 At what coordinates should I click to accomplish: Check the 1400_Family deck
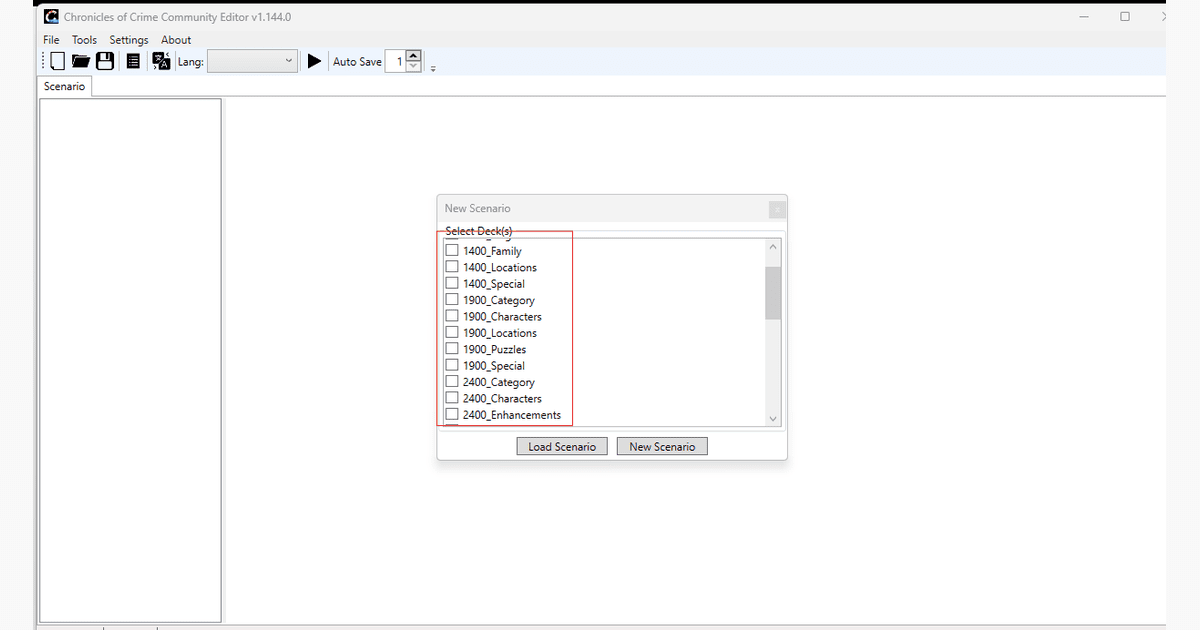pyautogui.click(x=452, y=251)
